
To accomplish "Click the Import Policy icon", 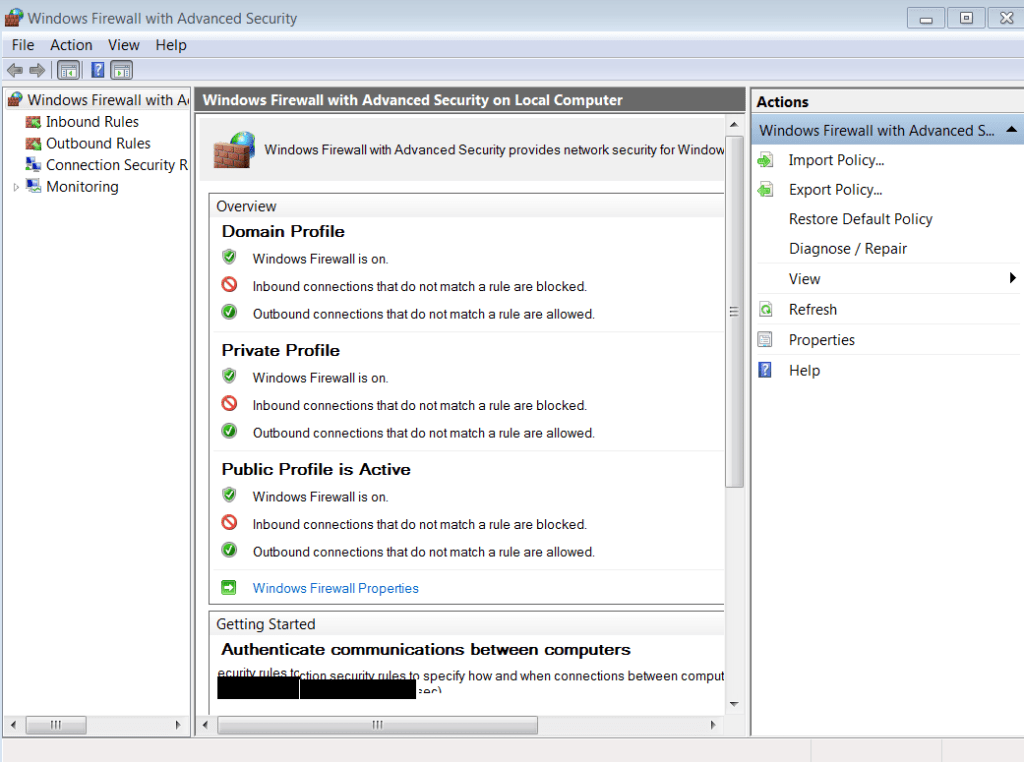I will coord(766,160).
